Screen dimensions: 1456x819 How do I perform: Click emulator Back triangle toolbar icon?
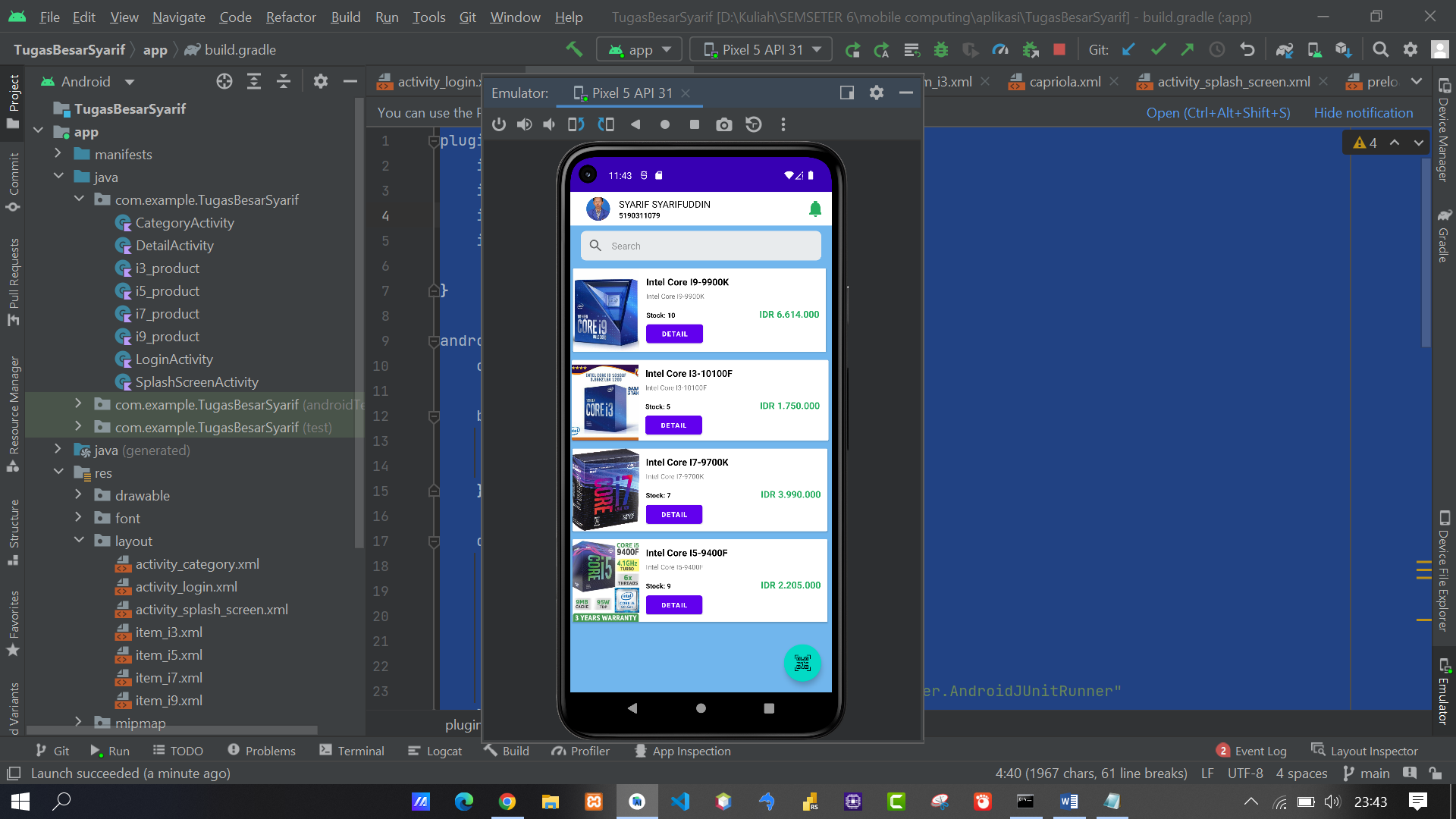pyautogui.click(x=635, y=124)
